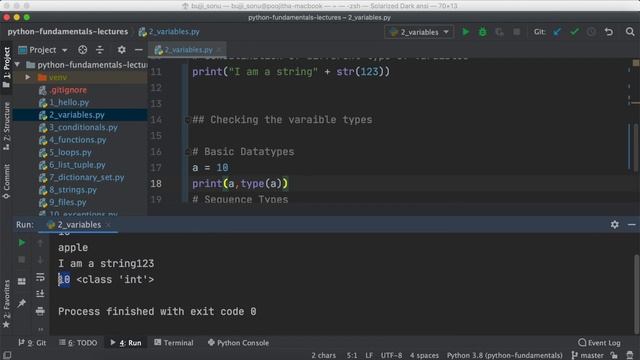Expand the venv folder
640x360 pixels.
tap(28, 77)
